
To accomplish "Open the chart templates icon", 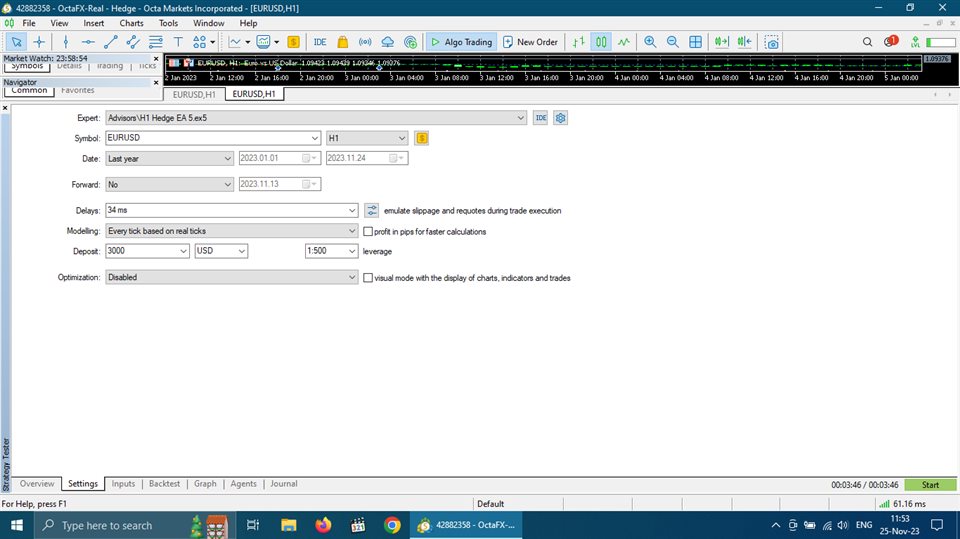I will pos(263,42).
